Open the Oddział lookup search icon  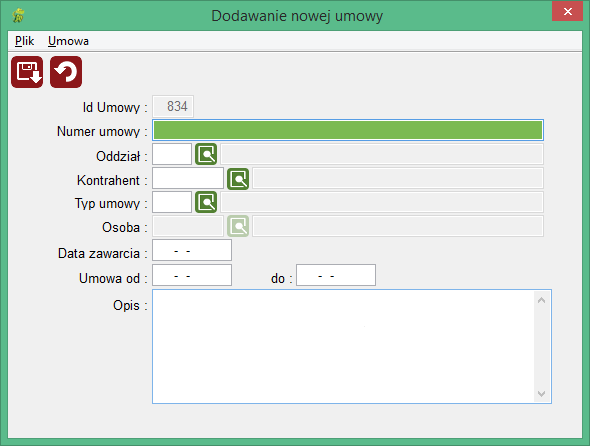coord(206,154)
